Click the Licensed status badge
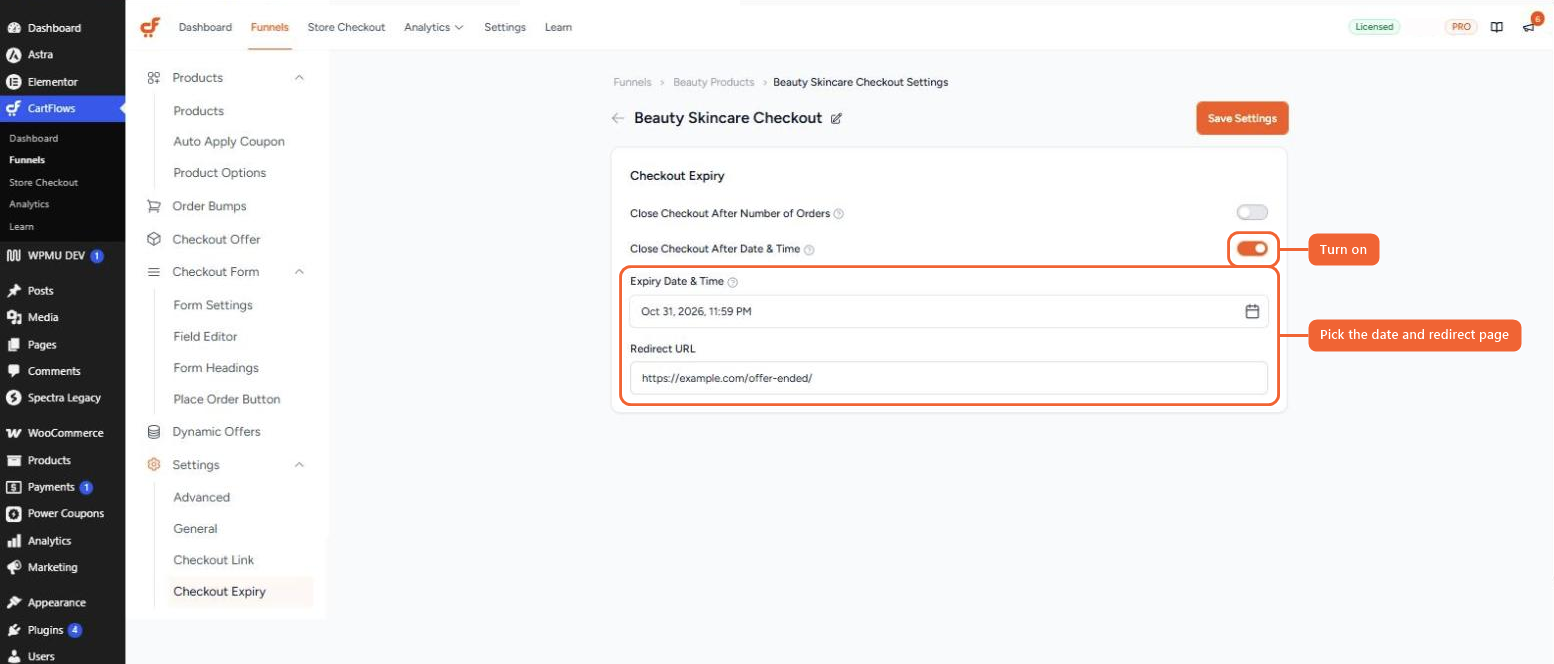Image resolution: width=1554 pixels, height=664 pixels. point(1374,27)
